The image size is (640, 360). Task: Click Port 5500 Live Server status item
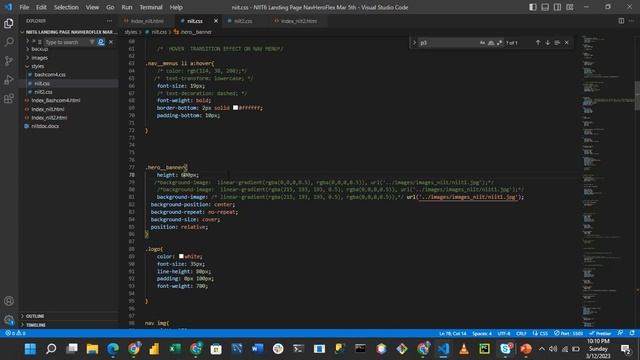pos(569,333)
